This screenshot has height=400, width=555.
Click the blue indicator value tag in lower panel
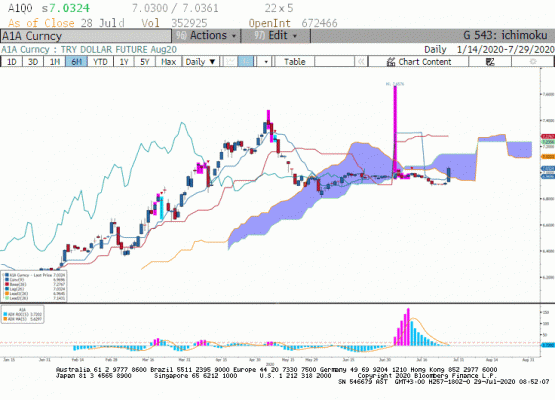click(548, 345)
